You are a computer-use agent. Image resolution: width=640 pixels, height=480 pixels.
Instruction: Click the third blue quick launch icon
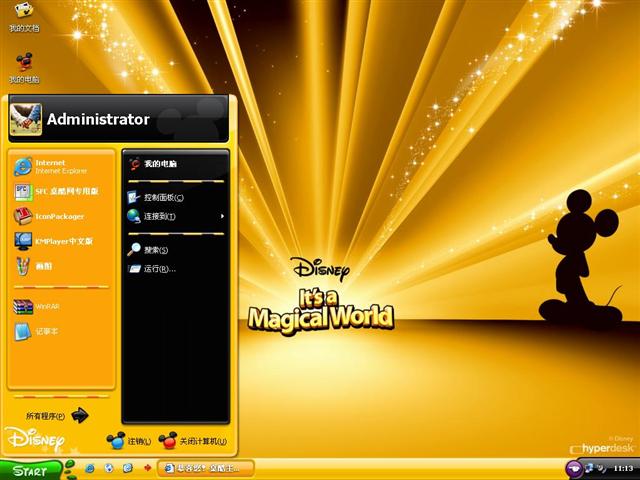pos(128,469)
